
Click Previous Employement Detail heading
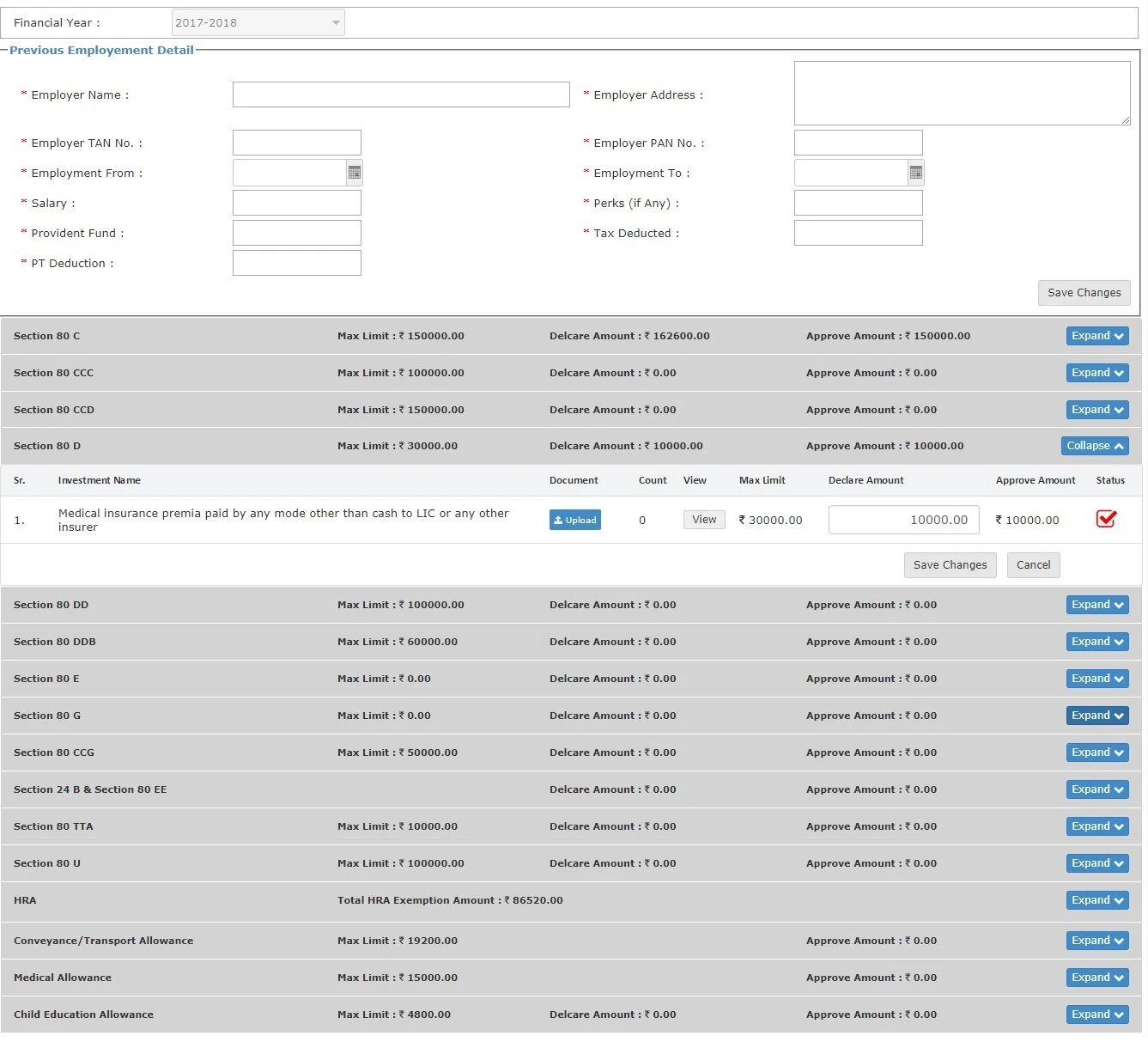click(x=101, y=50)
